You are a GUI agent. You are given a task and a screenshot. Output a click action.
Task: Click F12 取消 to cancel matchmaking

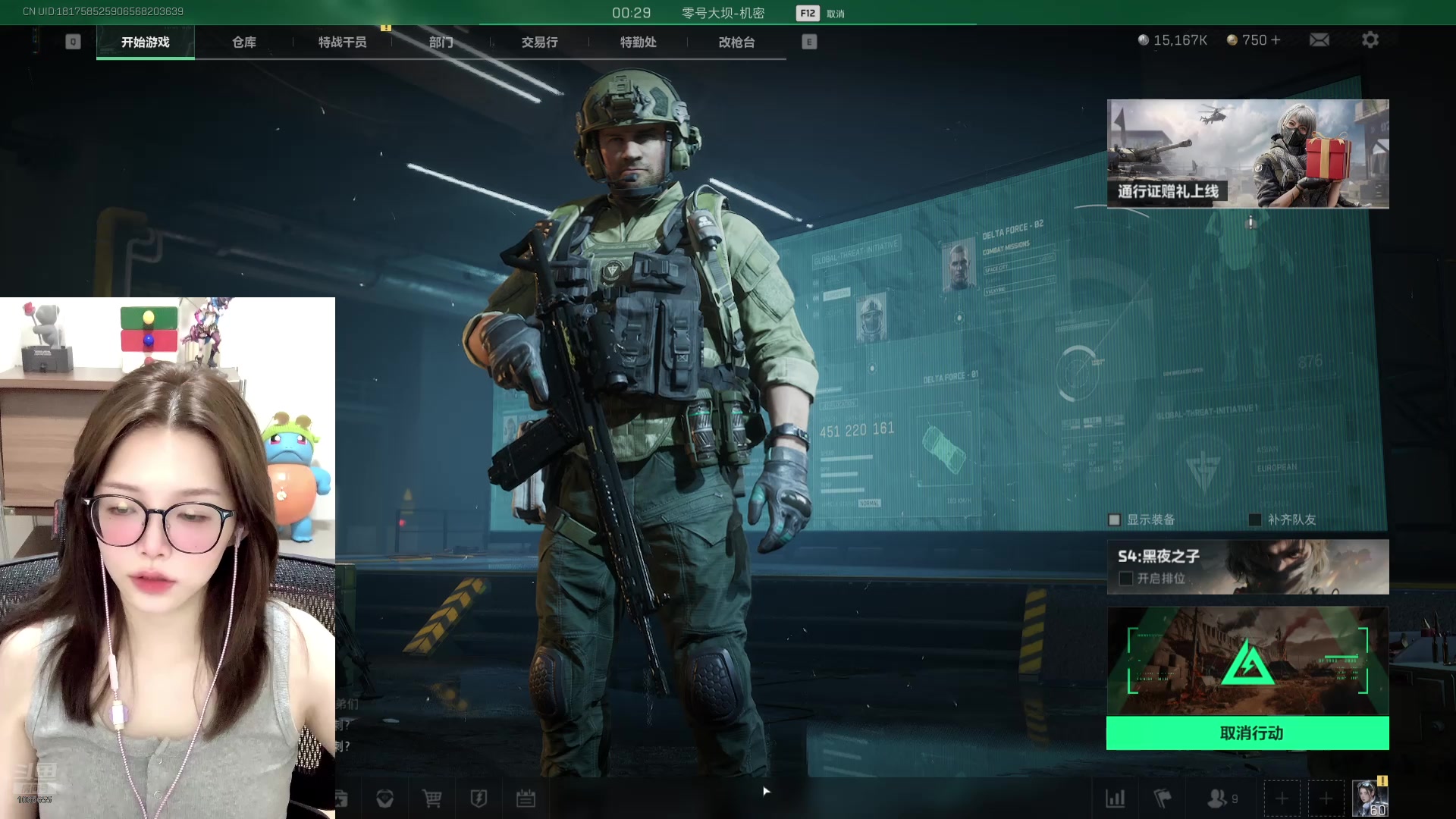point(821,13)
